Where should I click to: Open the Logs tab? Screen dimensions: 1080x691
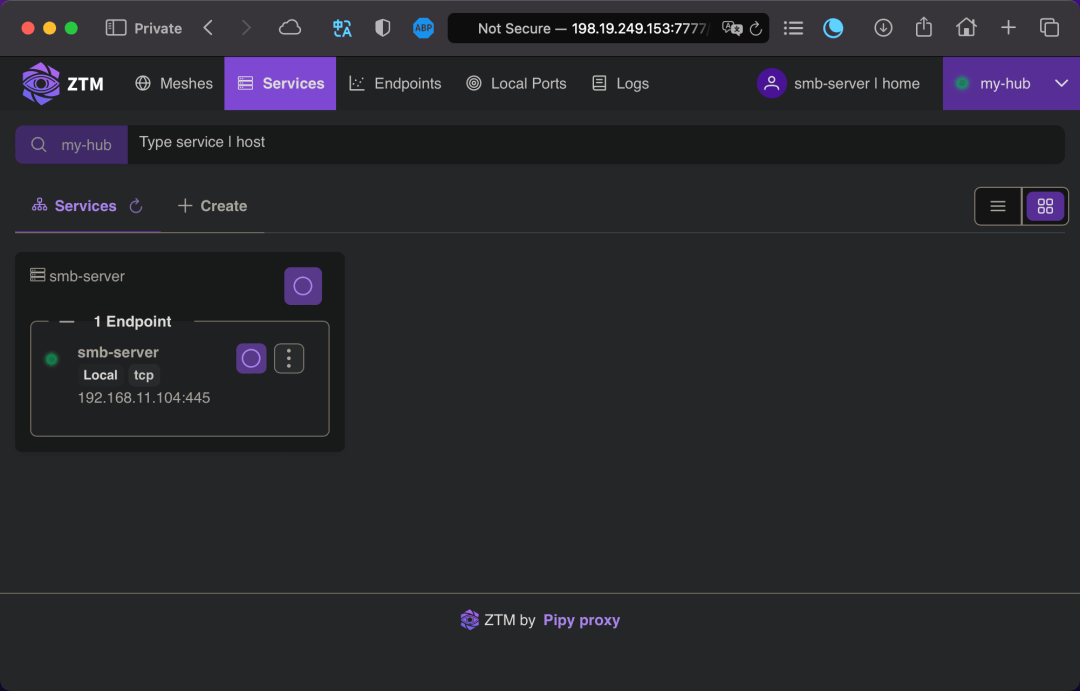(620, 83)
